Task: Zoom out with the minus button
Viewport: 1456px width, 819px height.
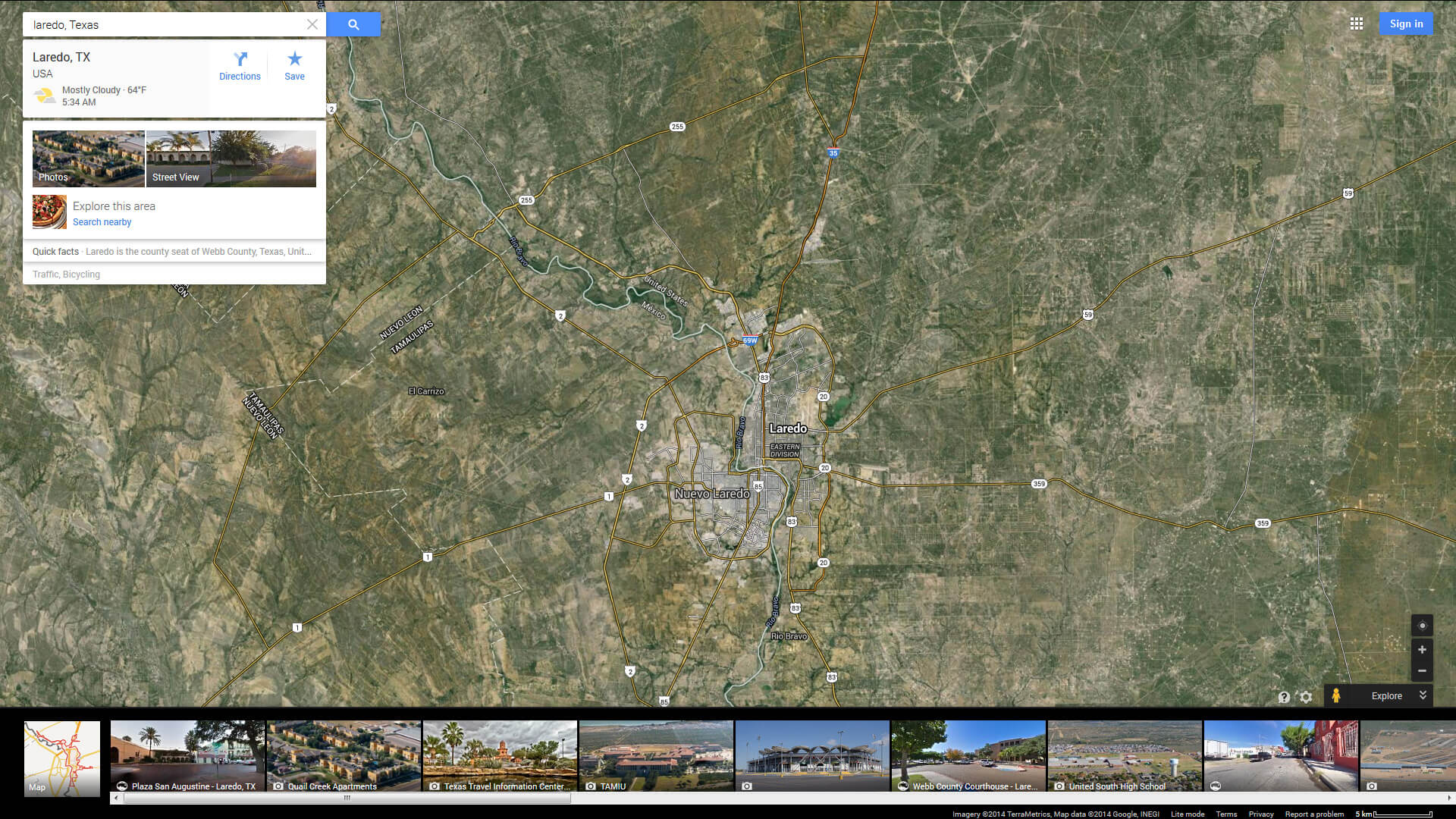Action: coord(1422,671)
